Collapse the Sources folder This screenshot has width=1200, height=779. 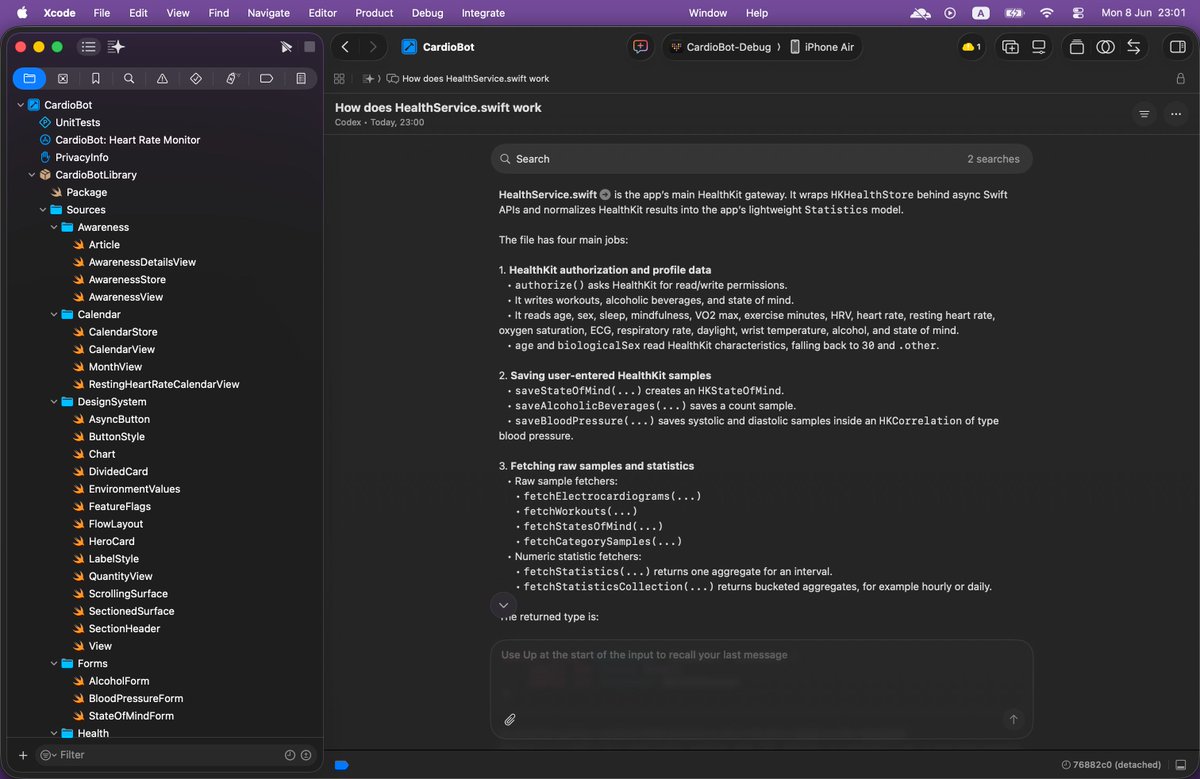[43, 210]
